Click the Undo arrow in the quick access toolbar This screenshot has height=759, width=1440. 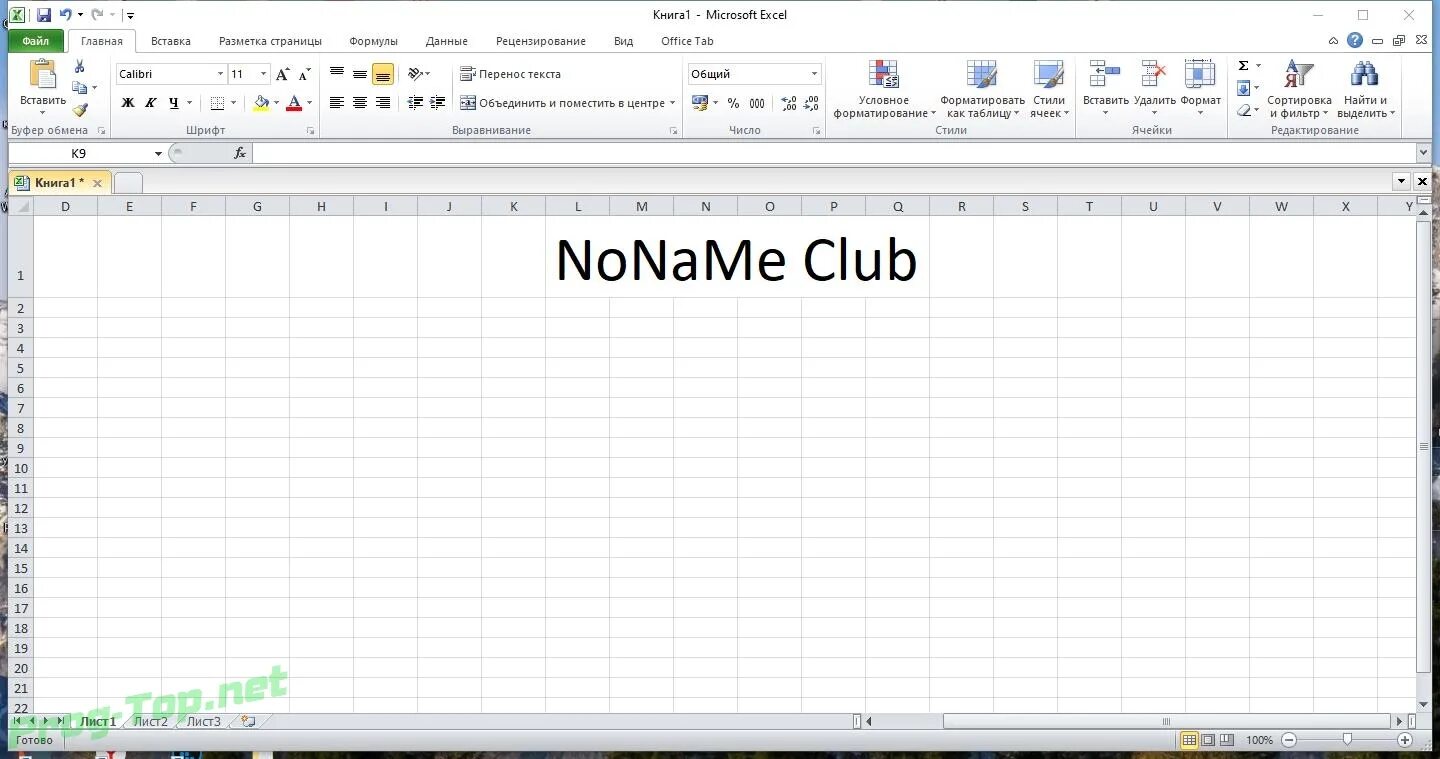pos(66,15)
